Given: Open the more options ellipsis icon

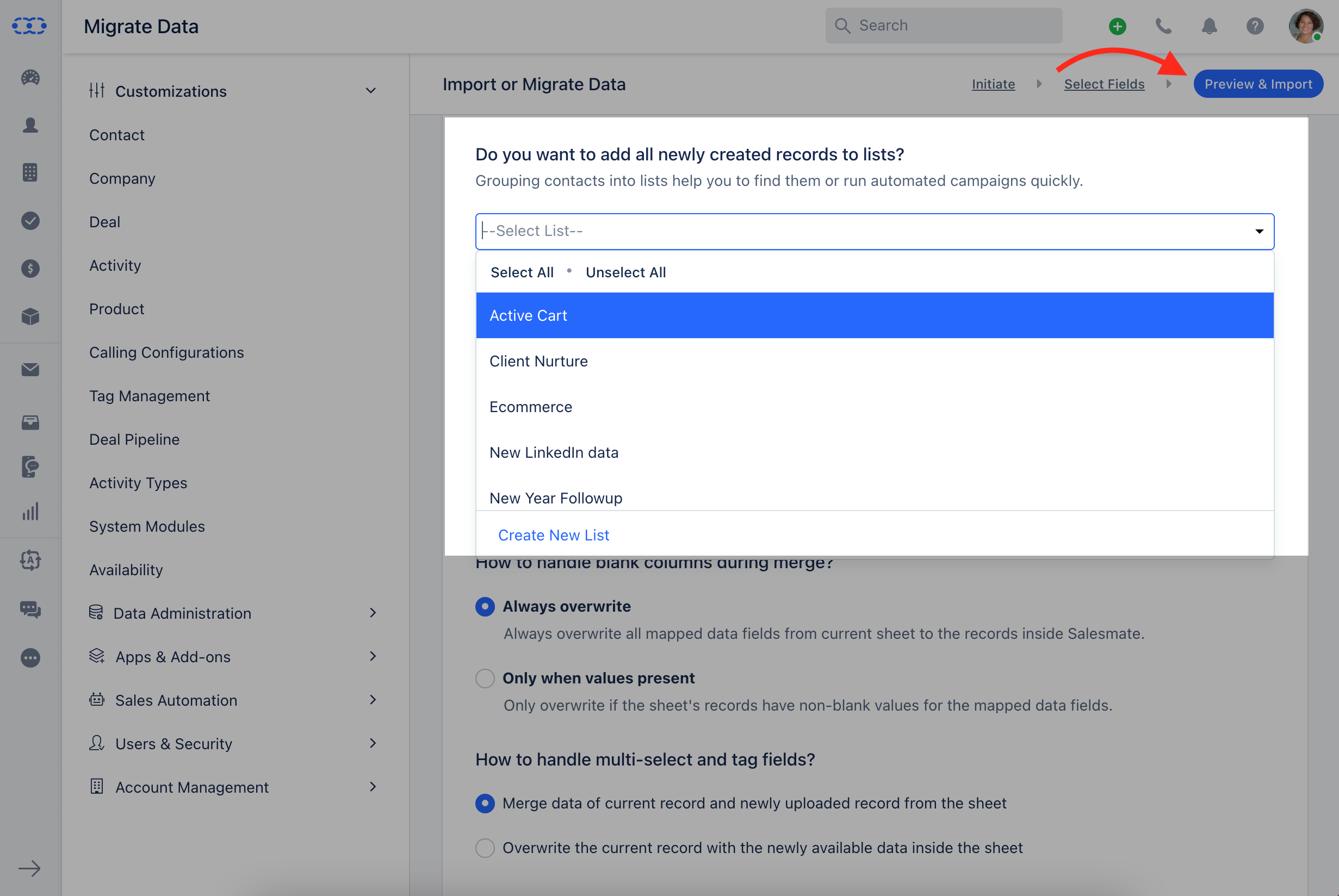Looking at the screenshot, I should tap(30, 658).
